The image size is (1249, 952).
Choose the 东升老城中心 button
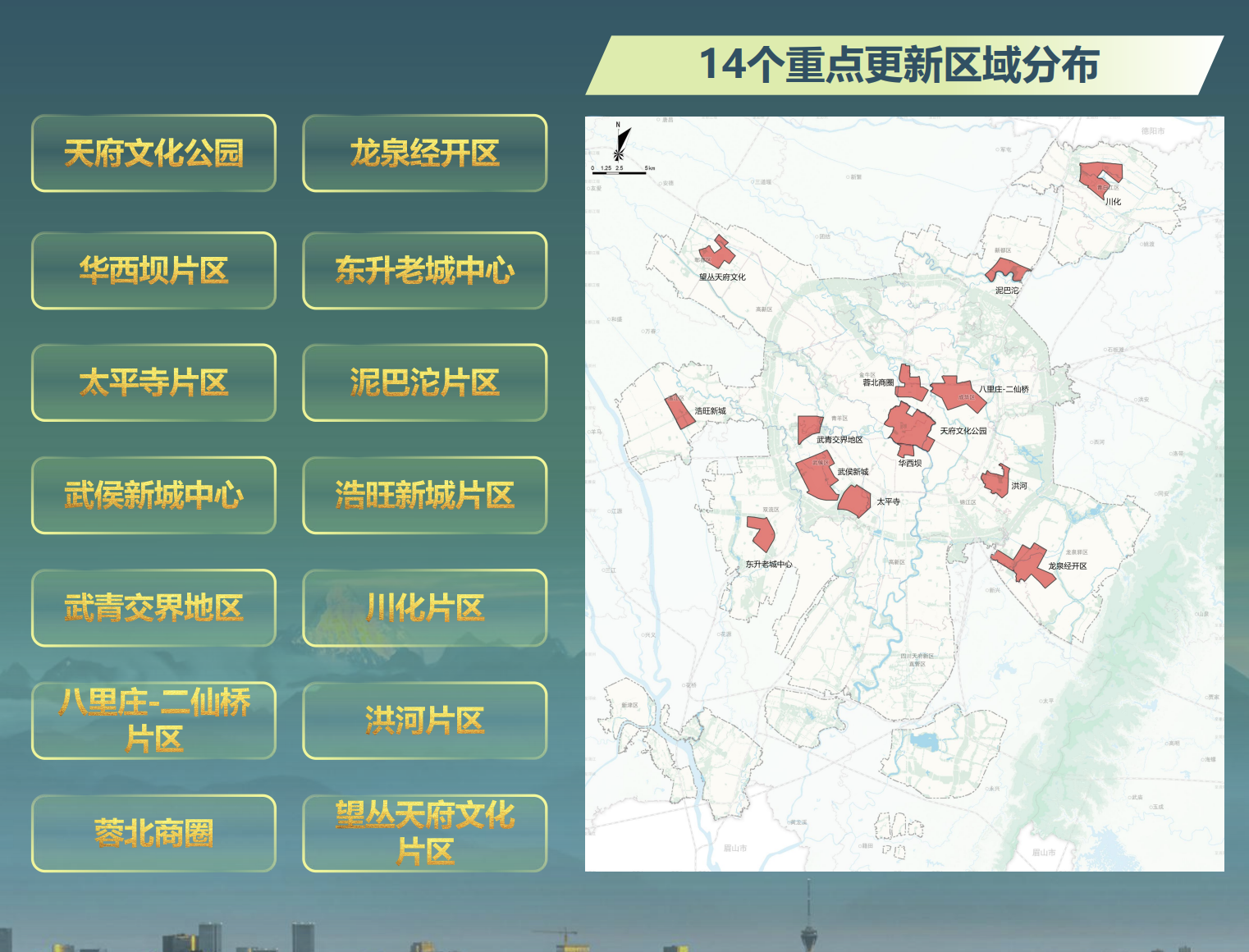[x=424, y=271]
